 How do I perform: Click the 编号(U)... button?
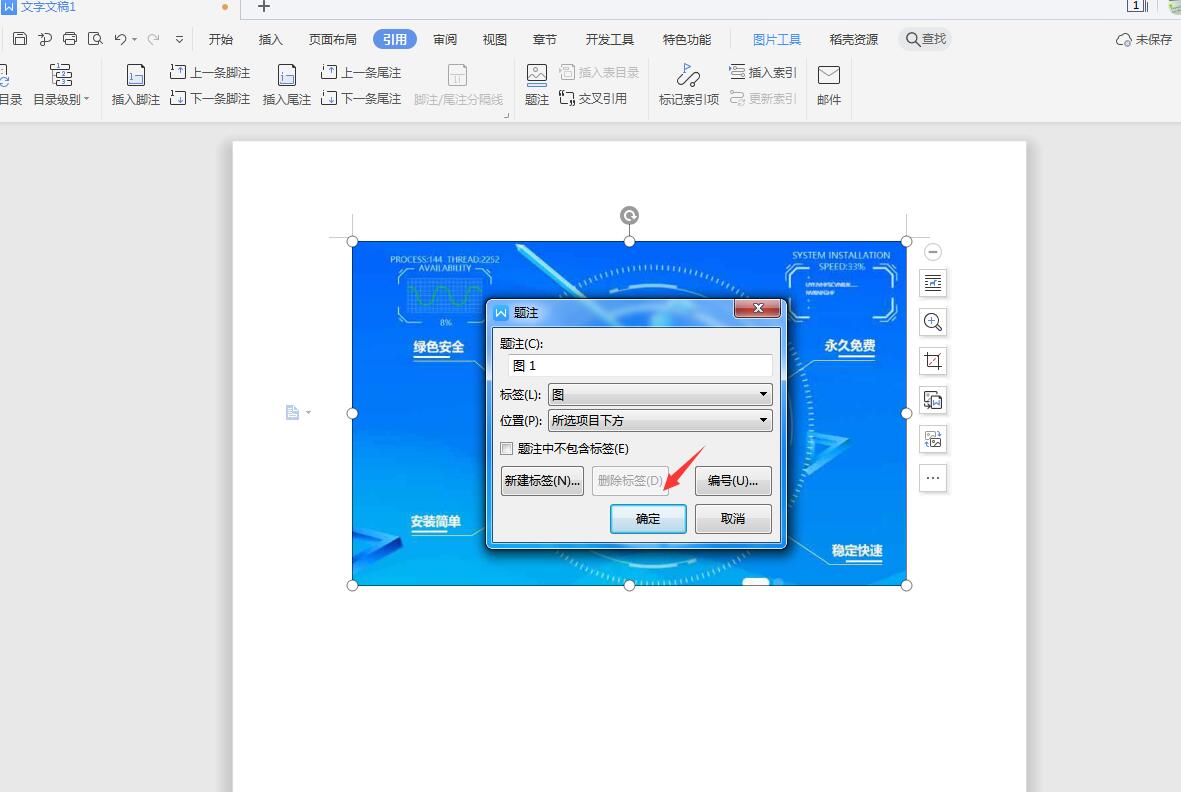point(733,480)
